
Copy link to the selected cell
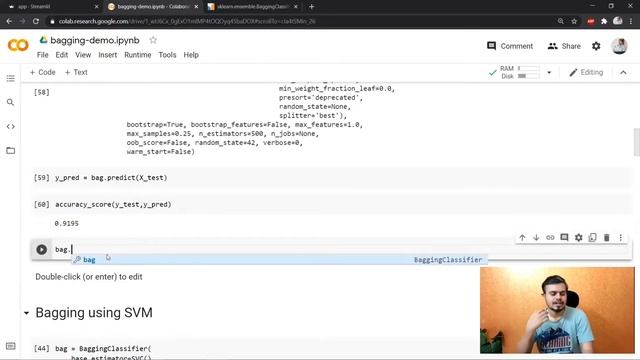pyautogui.click(x=550, y=238)
